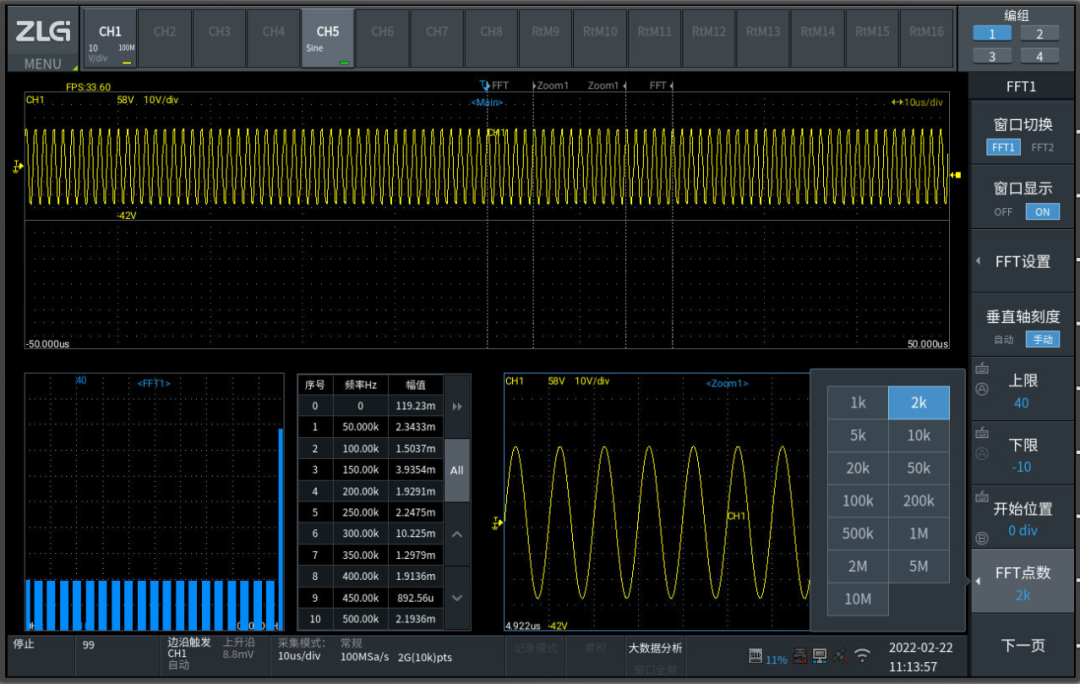
Task: Click the All button beside FFT table
Action: (x=457, y=470)
